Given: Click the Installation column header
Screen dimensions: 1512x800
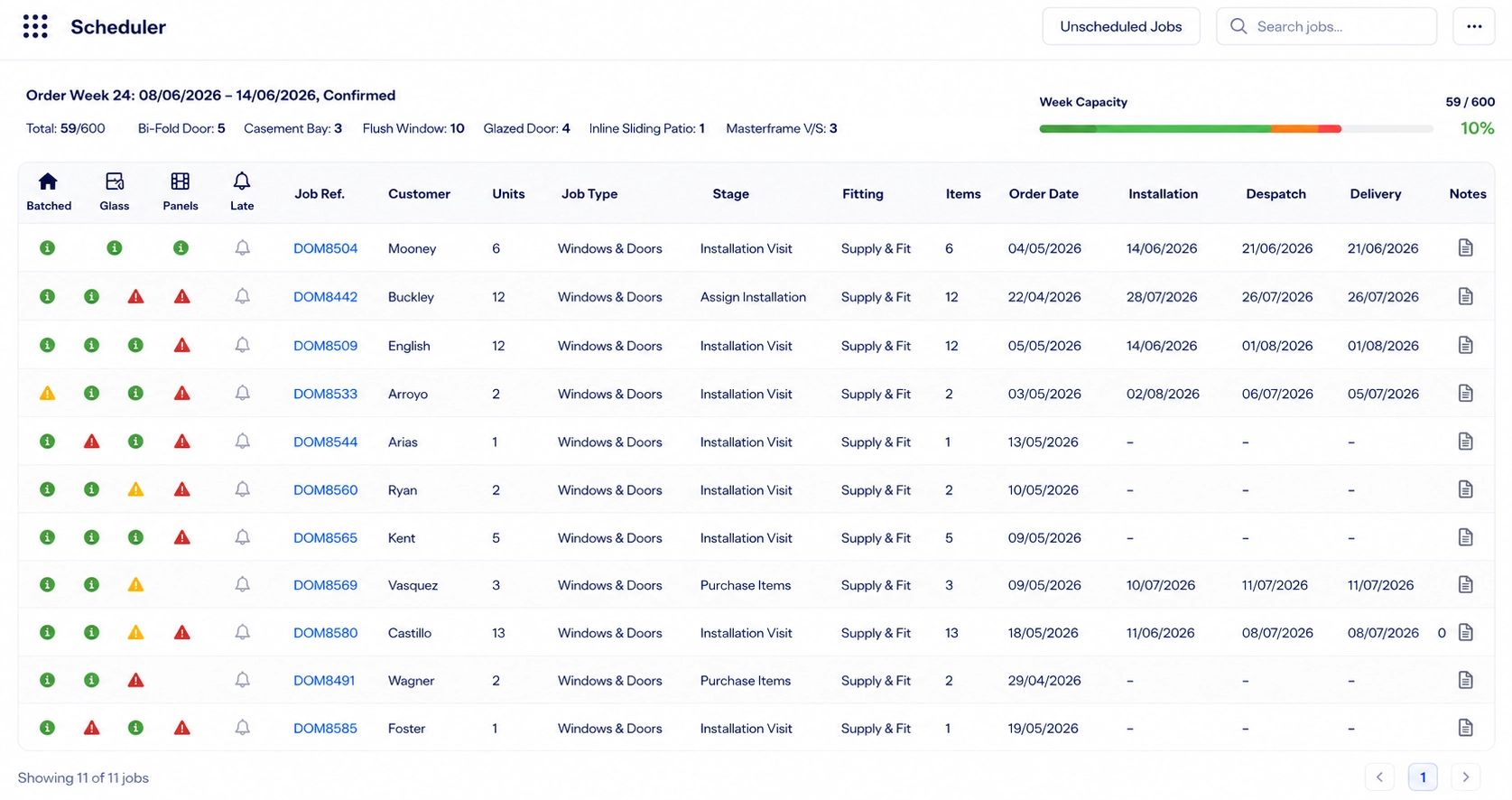Looking at the screenshot, I should tap(1163, 194).
